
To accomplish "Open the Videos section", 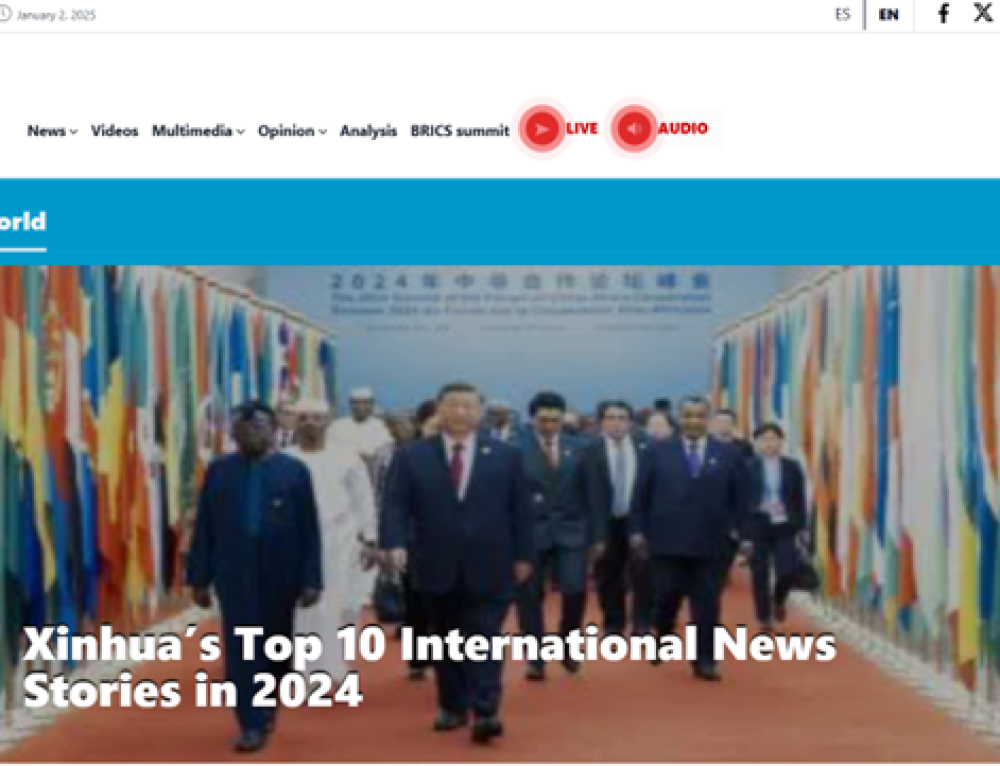I will [114, 131].
